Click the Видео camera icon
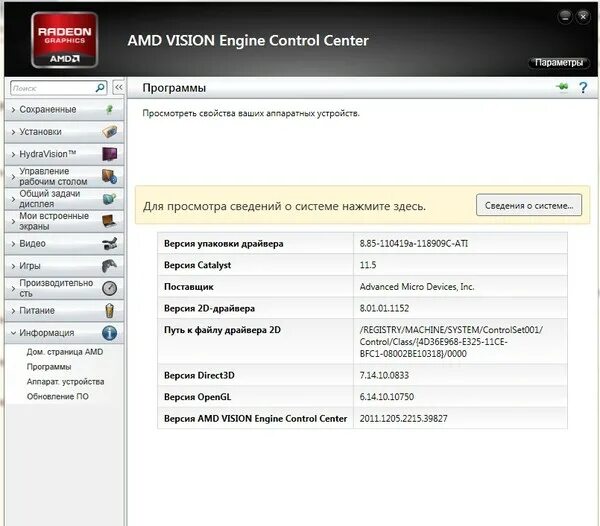The image size is (600, 526). click(x=109, y=244)
